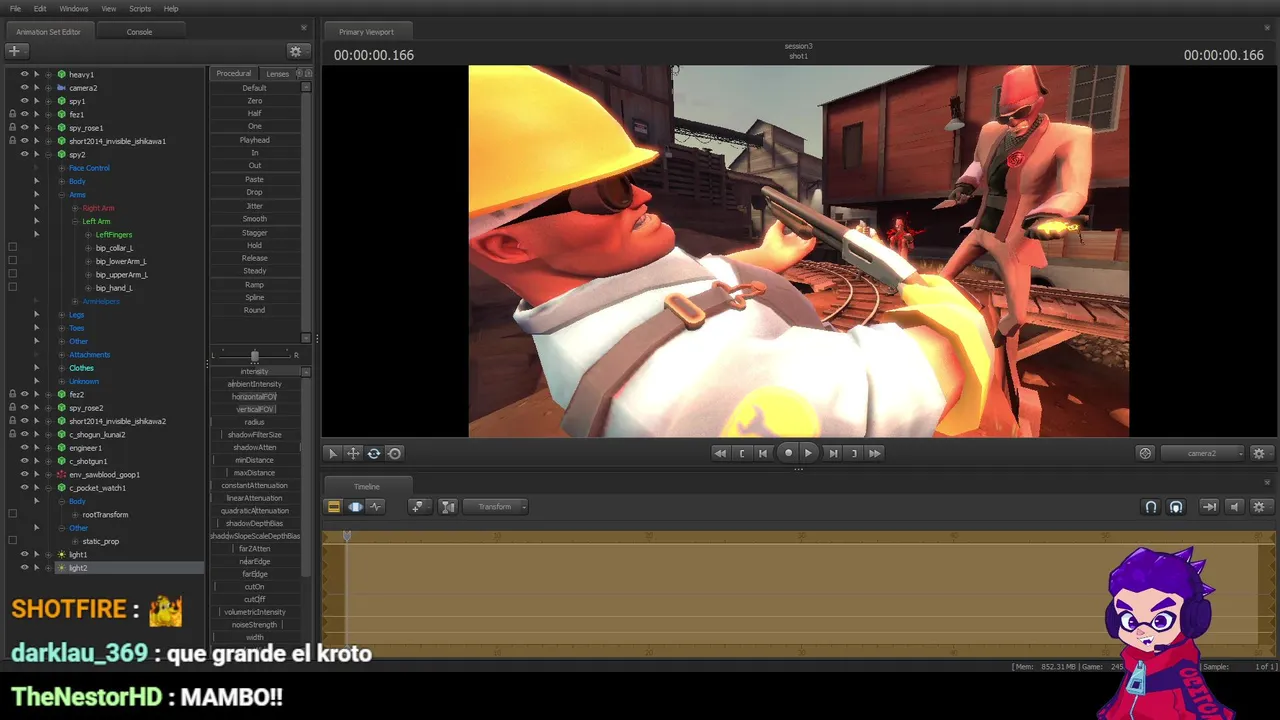Add animation set with plus button

point(15,51)
